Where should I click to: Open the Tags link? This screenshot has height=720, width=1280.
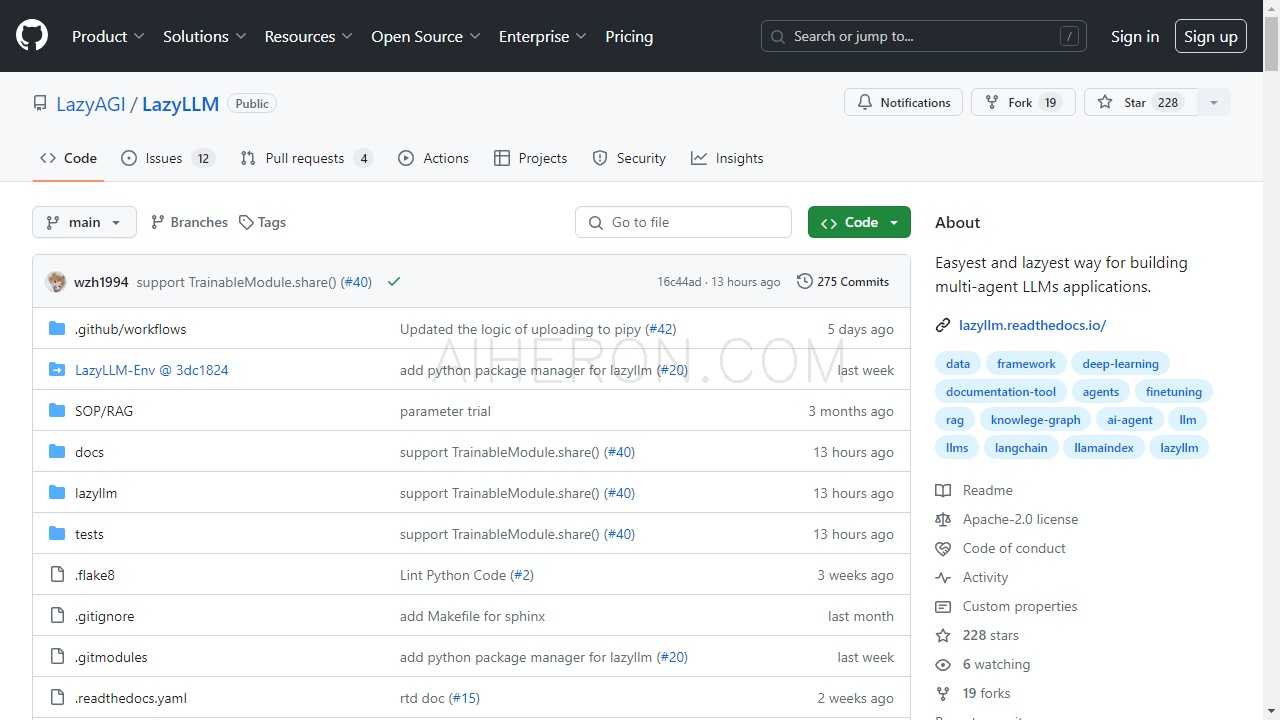[262, 222]
